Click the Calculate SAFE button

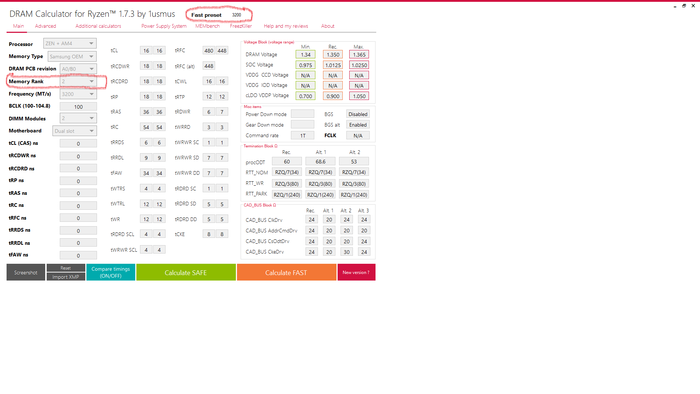pyautogui.click(x=186, y=272)
